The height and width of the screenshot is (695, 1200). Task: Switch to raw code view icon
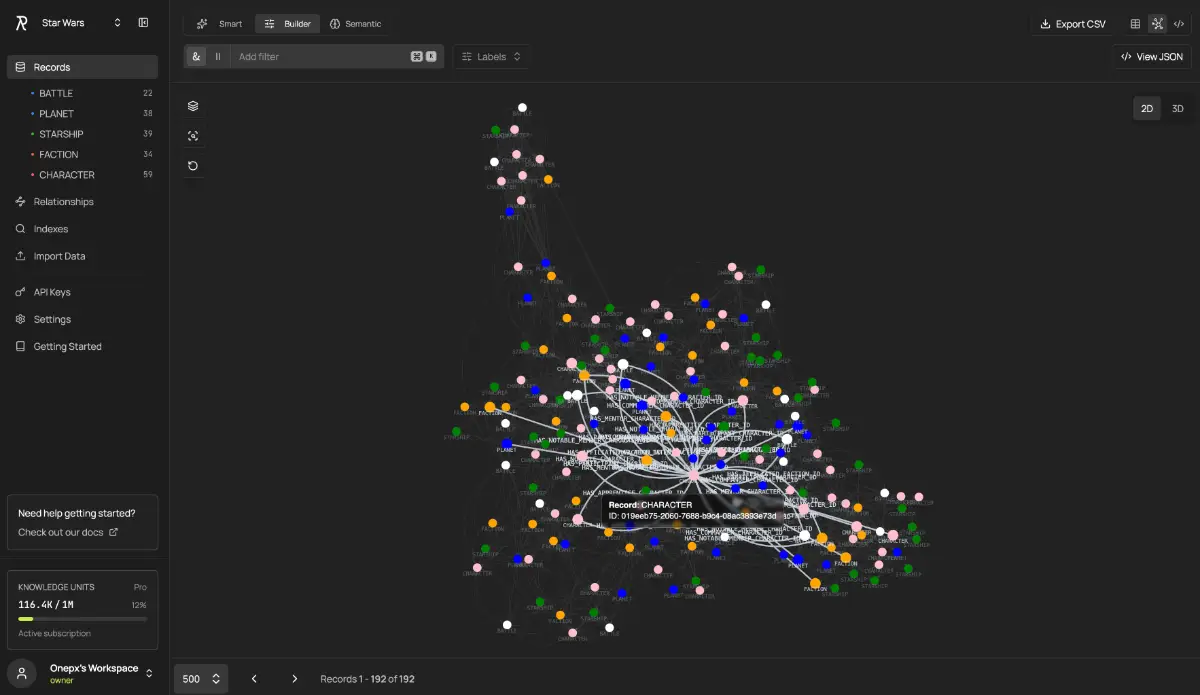pos(1179,24)
